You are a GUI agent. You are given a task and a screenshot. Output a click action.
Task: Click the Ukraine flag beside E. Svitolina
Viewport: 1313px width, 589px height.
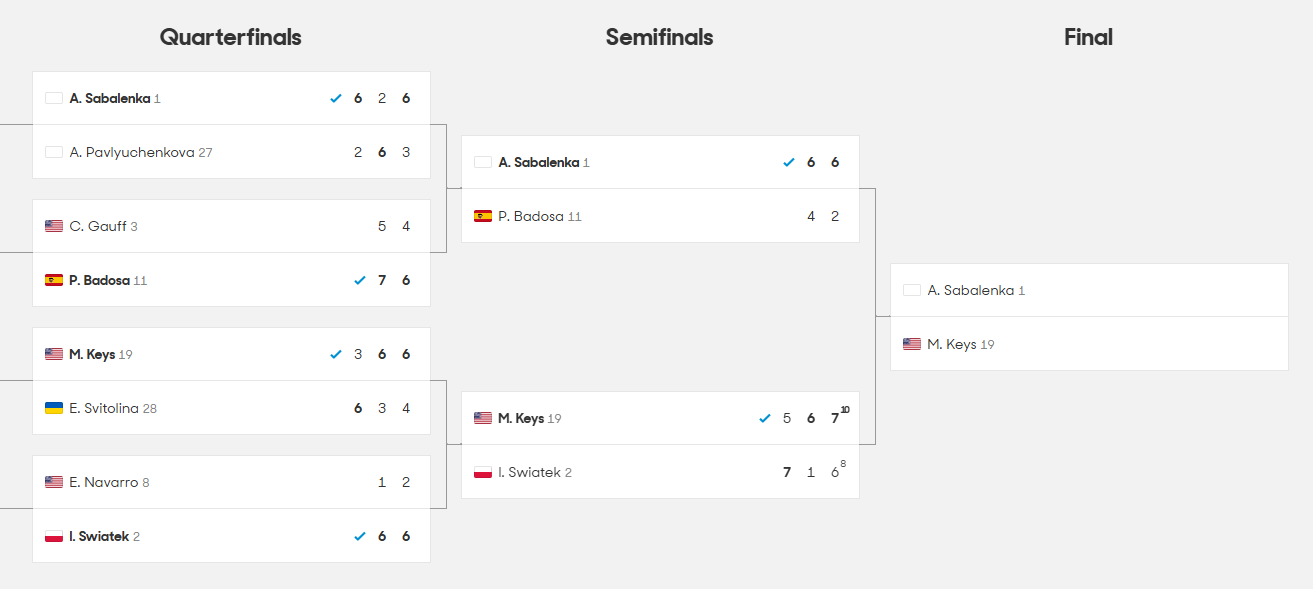pyautogui.click(x=54, y=408)
